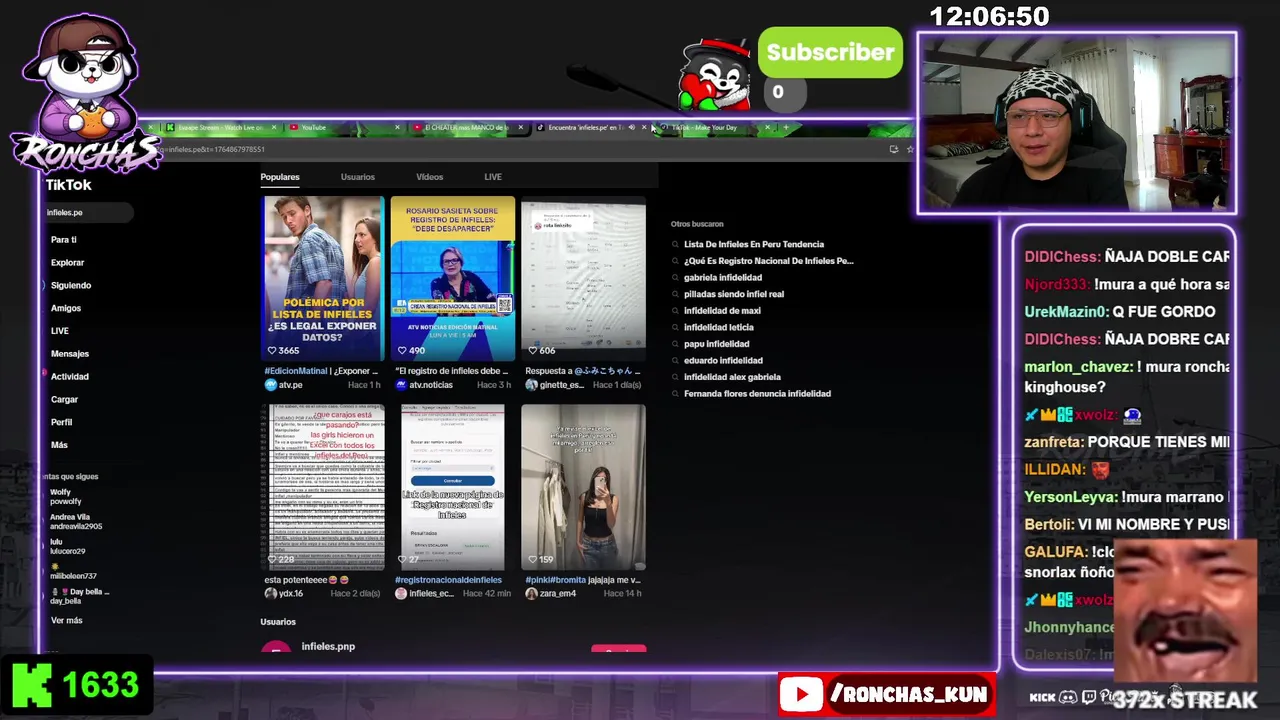Open the atv.noticias author profile
The height and width of the screenshot is (720, 1280).
[424, 385]
